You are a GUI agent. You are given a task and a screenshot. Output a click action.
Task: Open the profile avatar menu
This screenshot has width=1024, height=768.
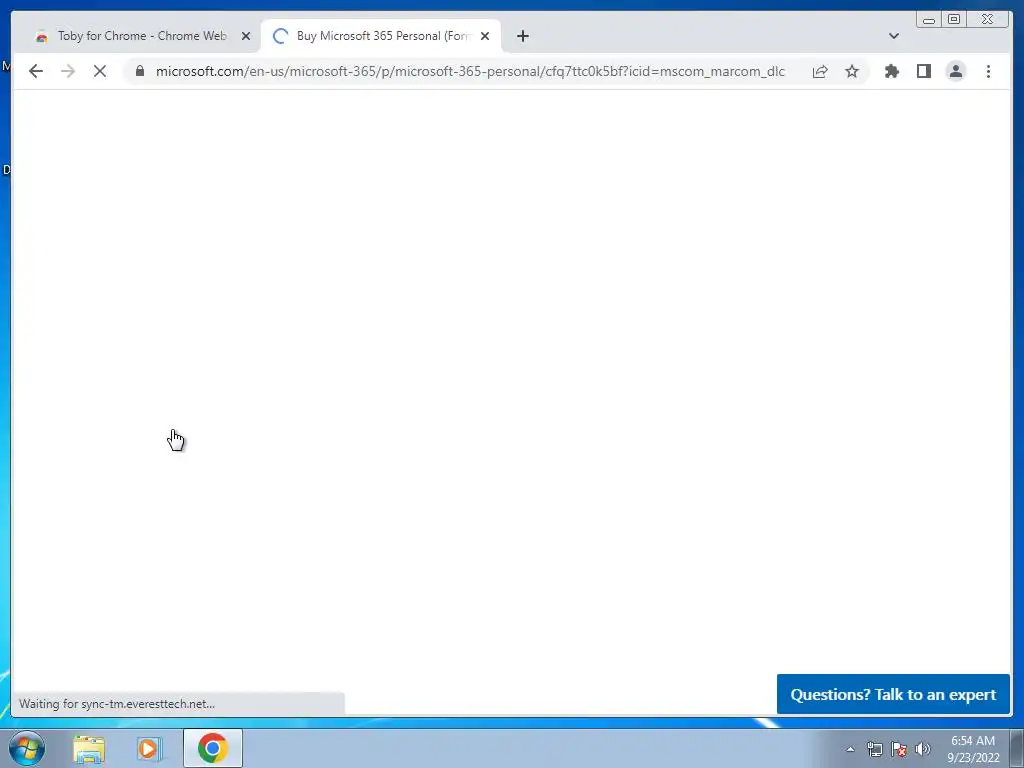(955, 71)
